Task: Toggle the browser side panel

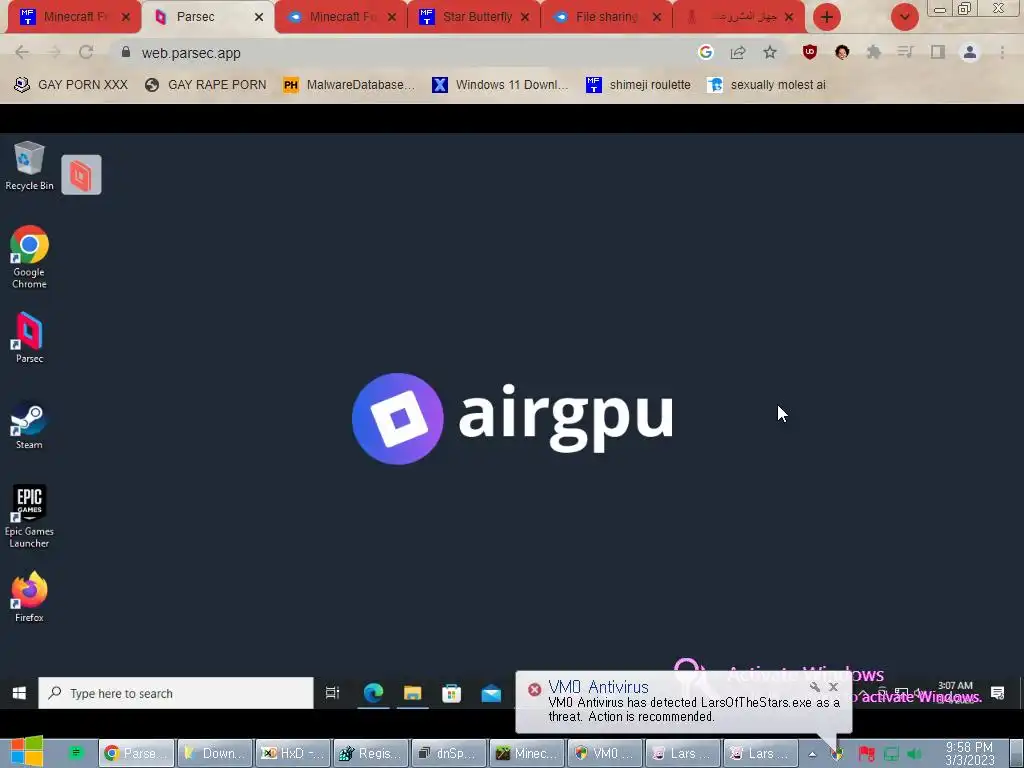Action: [x=938, y=52]
